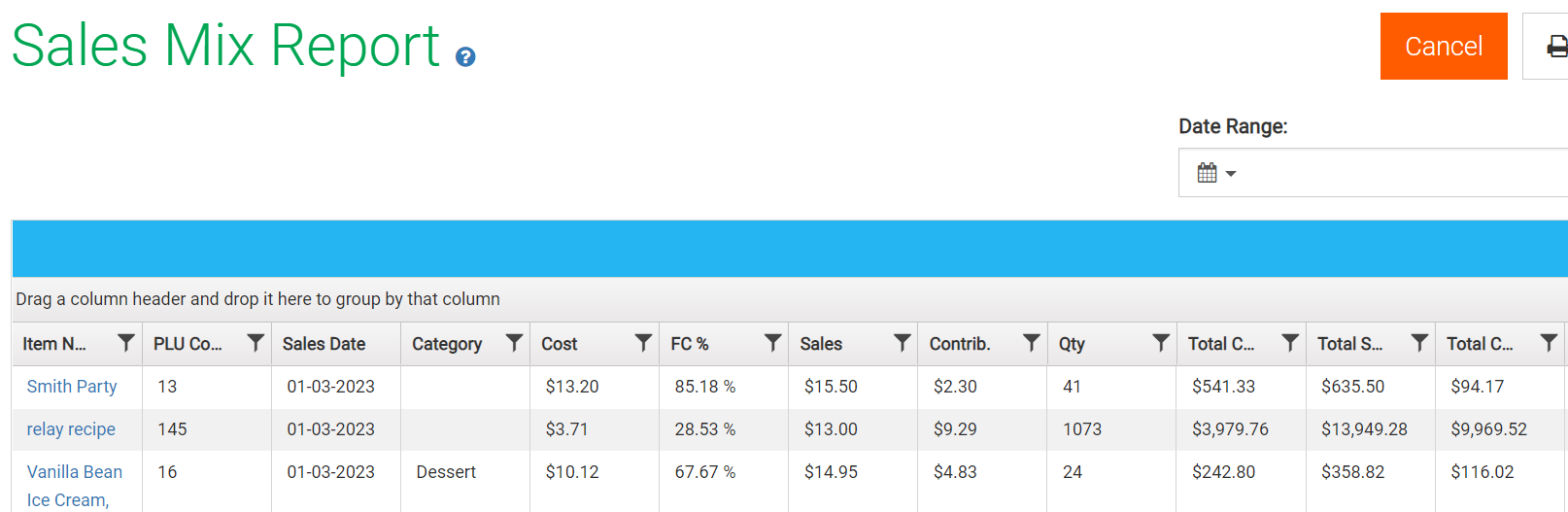Open filter for Cost column

(643, 343)
